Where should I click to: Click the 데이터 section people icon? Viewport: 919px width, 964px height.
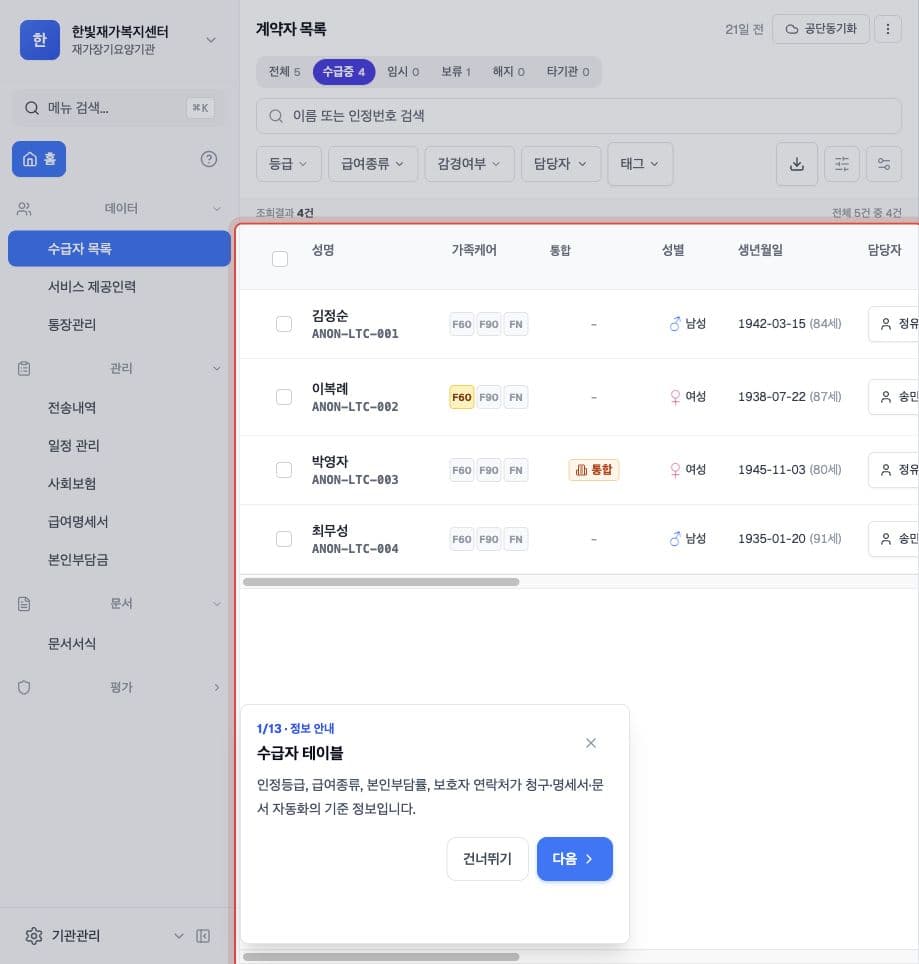24,209
